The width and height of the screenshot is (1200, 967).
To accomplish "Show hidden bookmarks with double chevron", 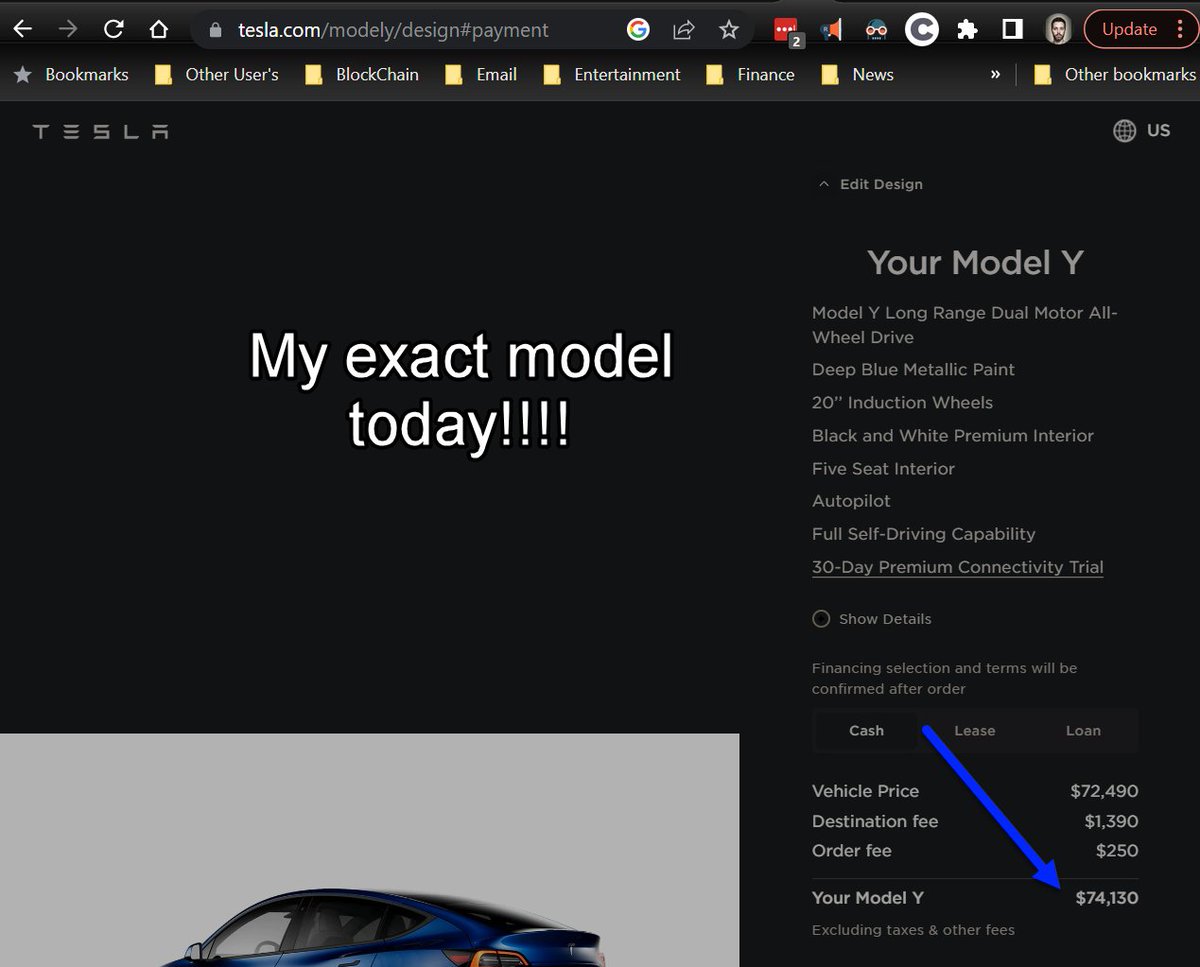I will coord(995,75).
